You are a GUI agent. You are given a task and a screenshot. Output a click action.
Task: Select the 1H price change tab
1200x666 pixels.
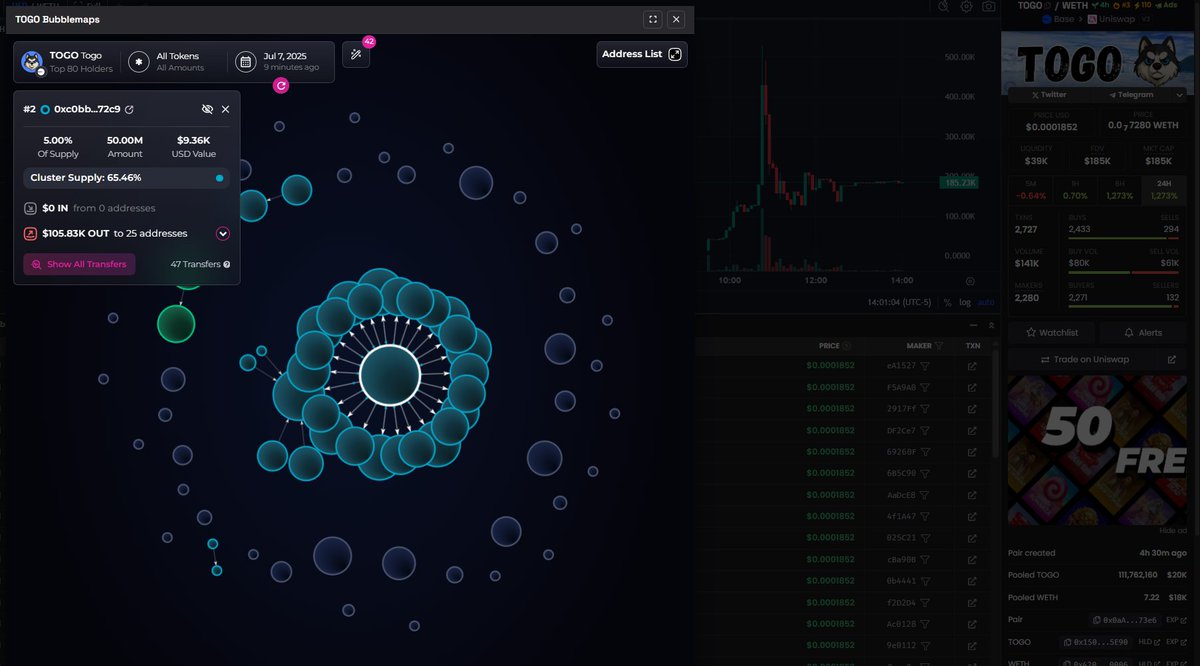pyautogui.click(x=1076, y=190)
